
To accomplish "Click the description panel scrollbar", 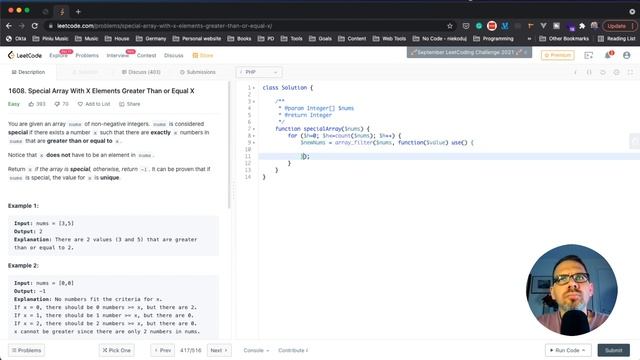I will tap(229, 145).
